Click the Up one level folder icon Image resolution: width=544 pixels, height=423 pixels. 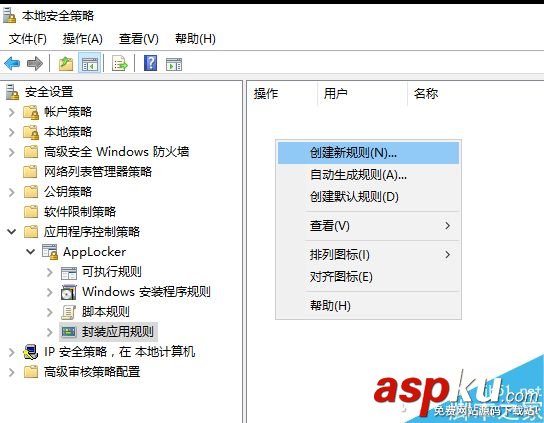[66, 64]
